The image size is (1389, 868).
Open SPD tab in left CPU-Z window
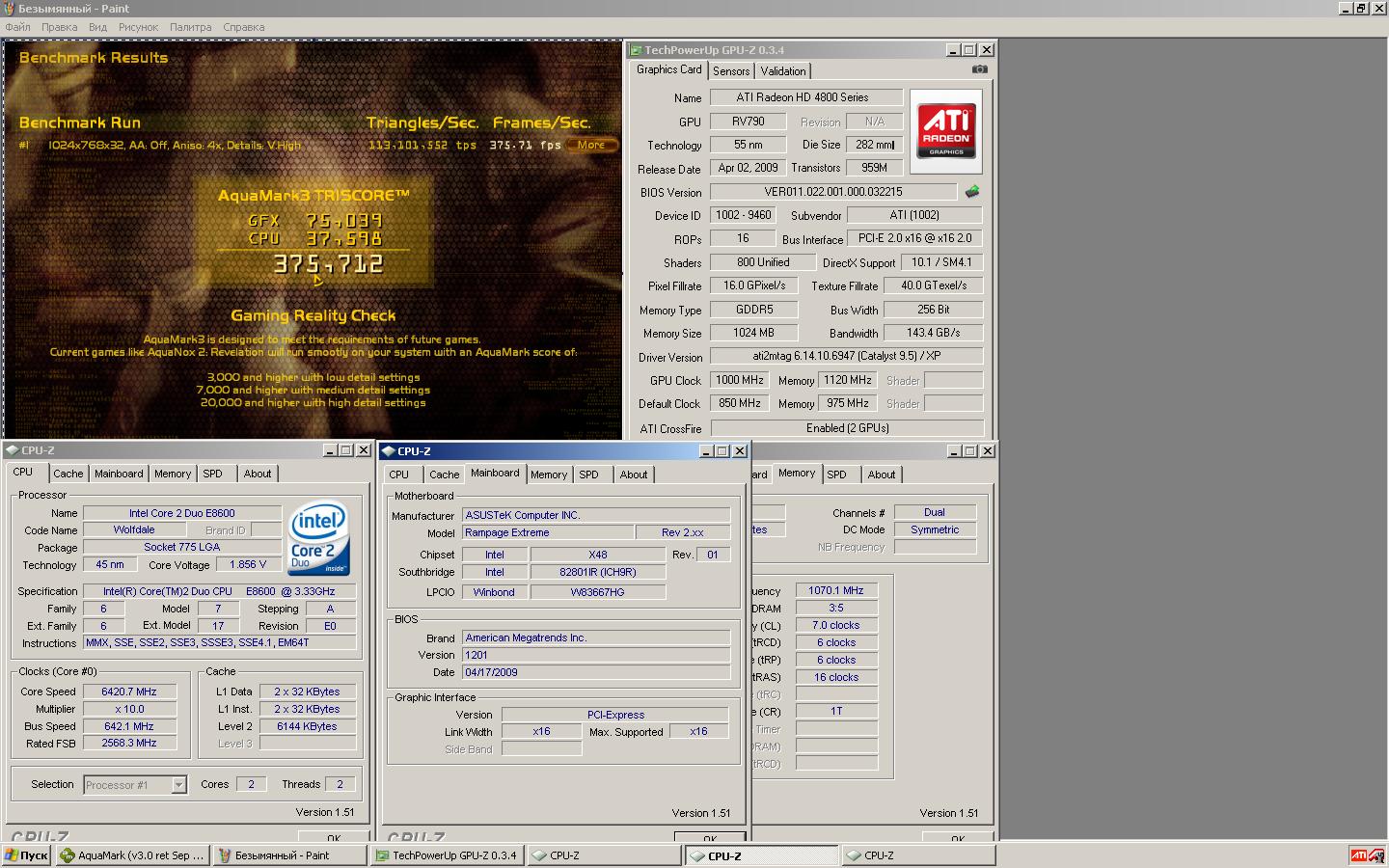click(x=213, y=474)
